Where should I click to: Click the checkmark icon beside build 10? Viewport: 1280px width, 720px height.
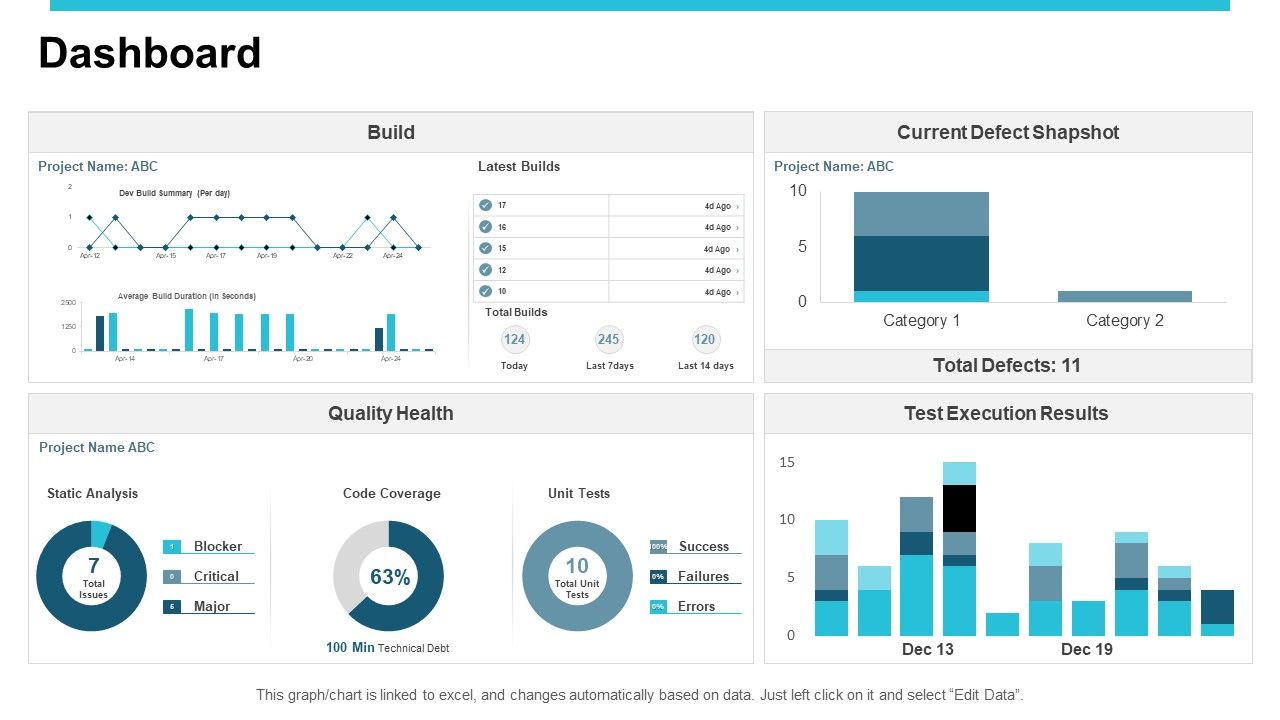tap(485, 291)
